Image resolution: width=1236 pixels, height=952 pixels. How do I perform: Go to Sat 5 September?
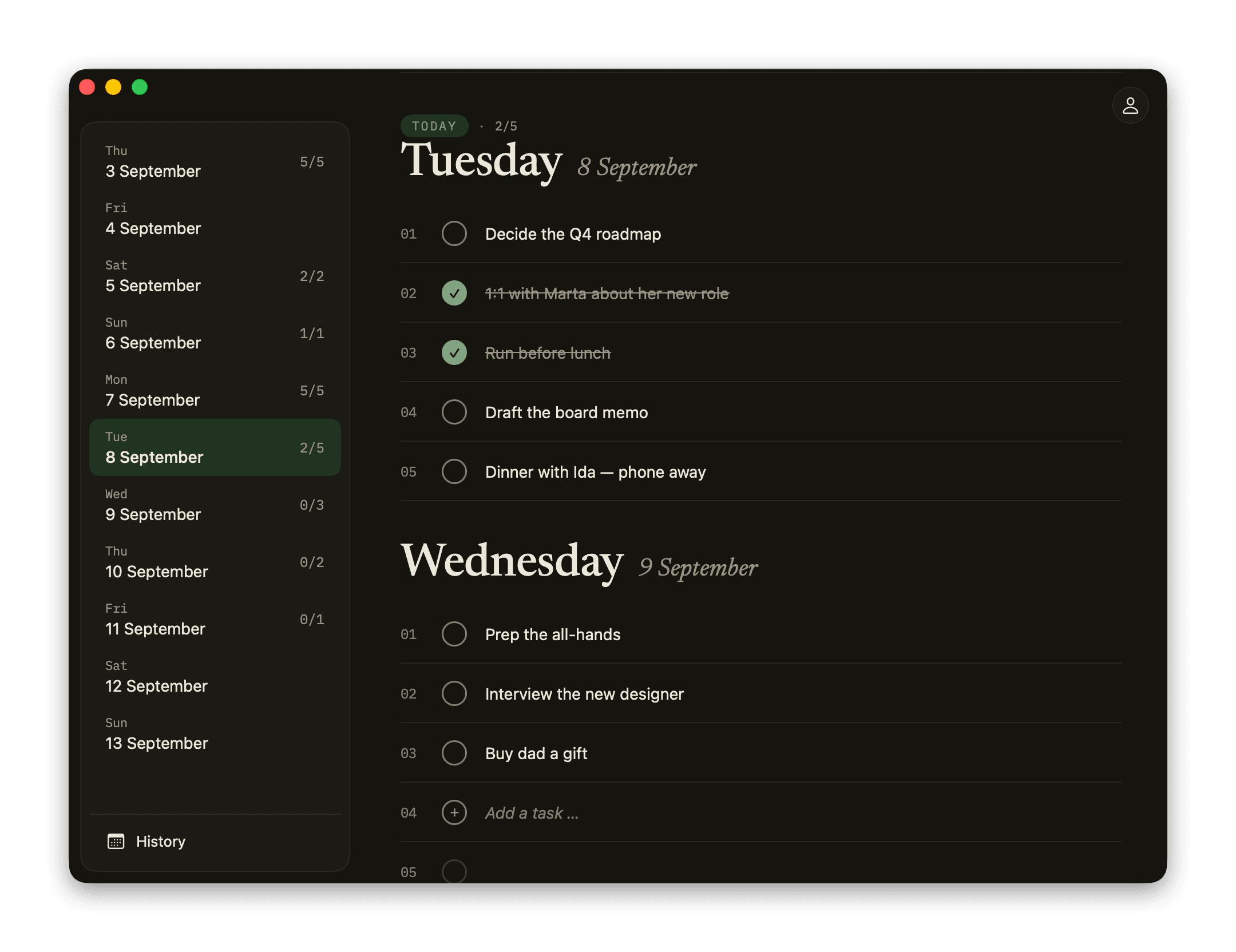pos(215,276)
